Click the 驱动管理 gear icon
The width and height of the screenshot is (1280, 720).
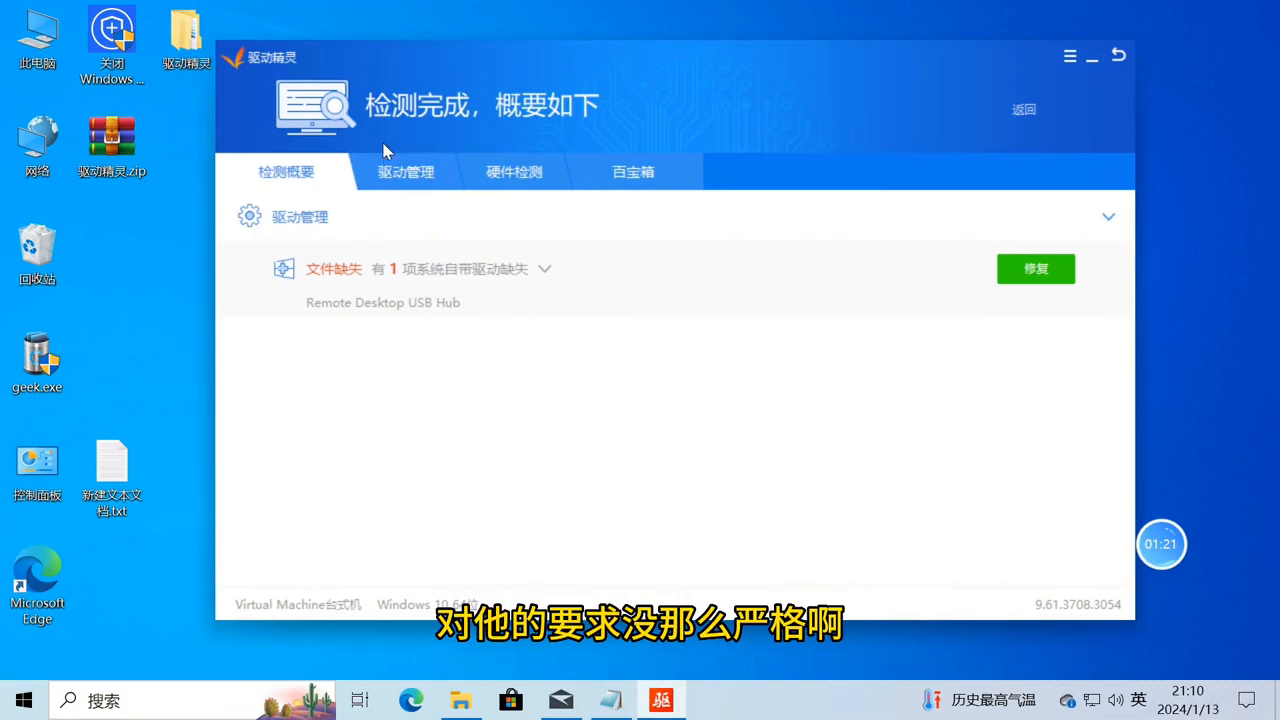pos(249,216)
